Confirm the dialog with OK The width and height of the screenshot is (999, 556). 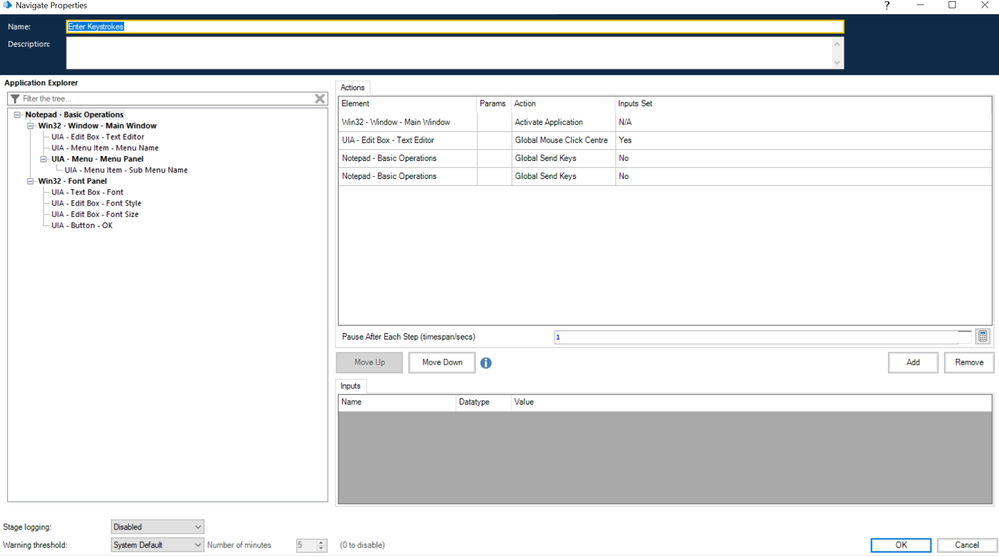click(x=900, y=545)
